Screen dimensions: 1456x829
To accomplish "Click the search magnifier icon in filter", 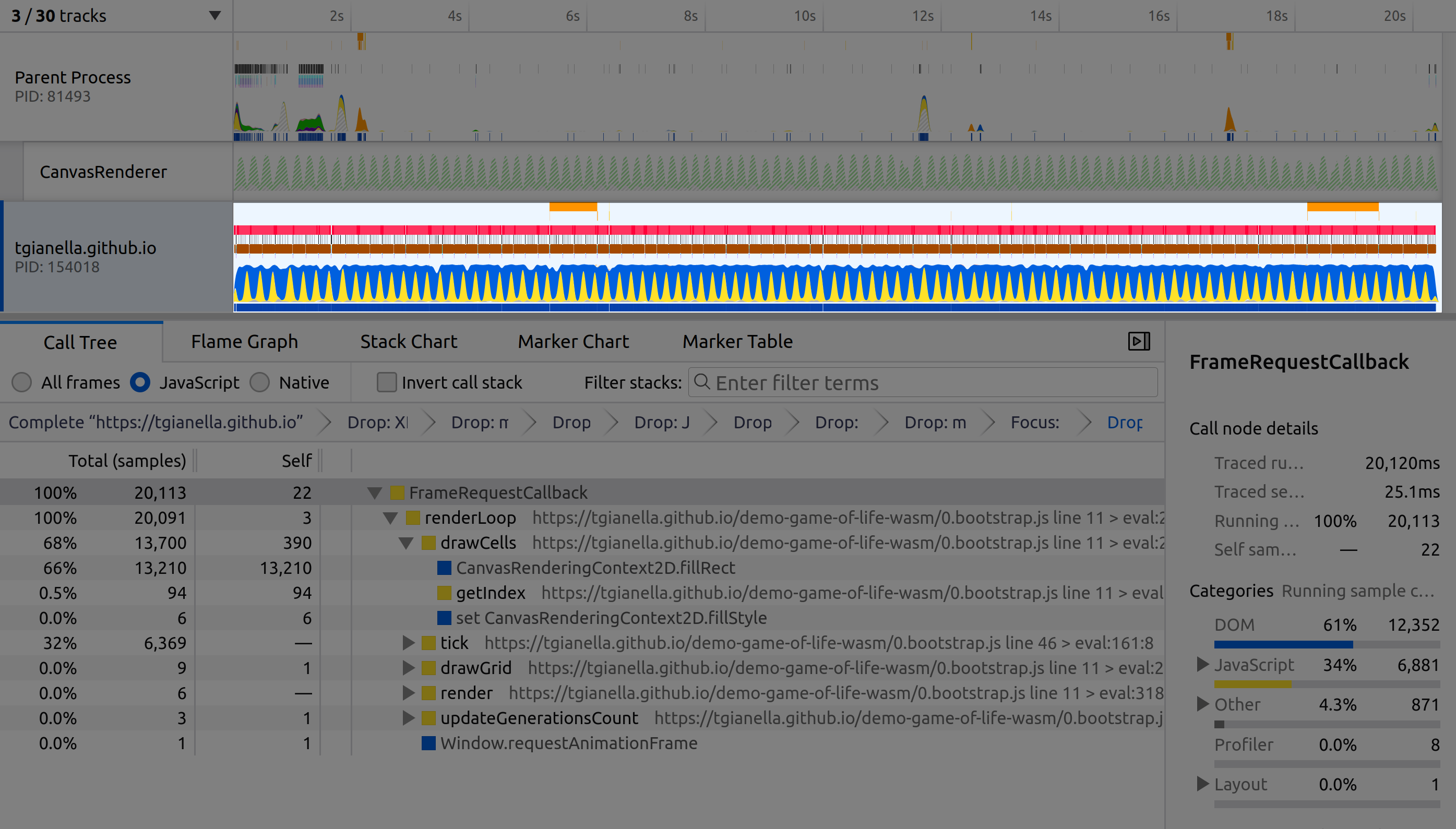I will pos(702,382).
